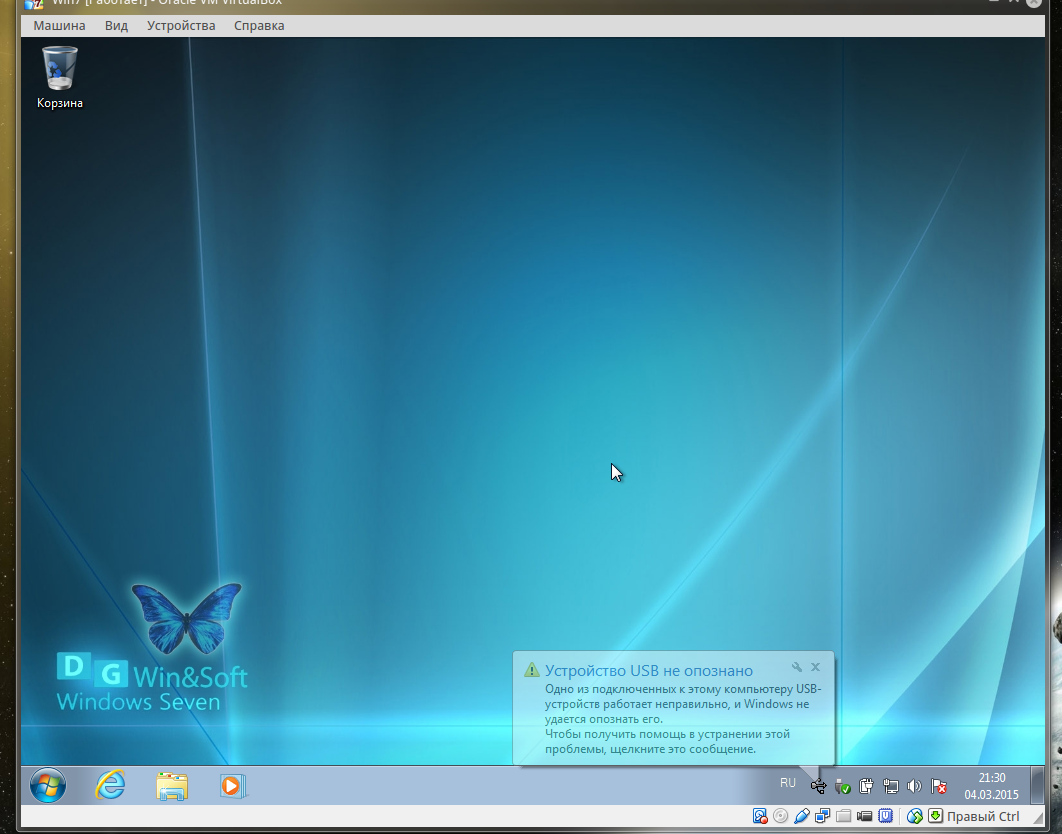This screenshot has height=834, width=1062.
Task: Click VirtualBox USB devices indicator
Action: [801, 816]
